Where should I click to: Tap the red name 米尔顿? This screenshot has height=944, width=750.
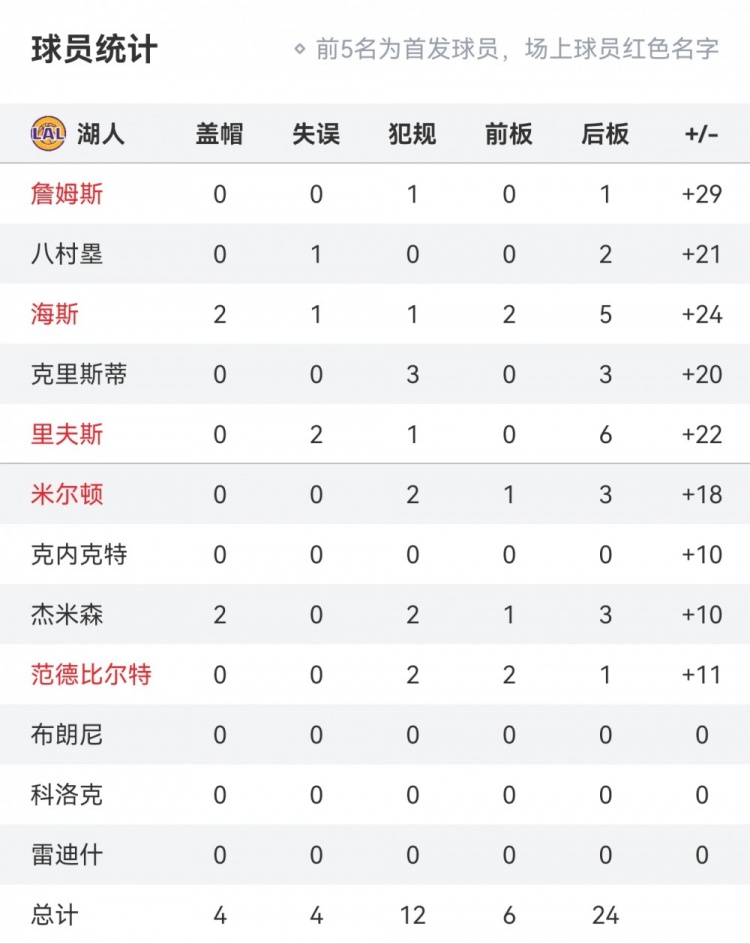tap(67, 495)
